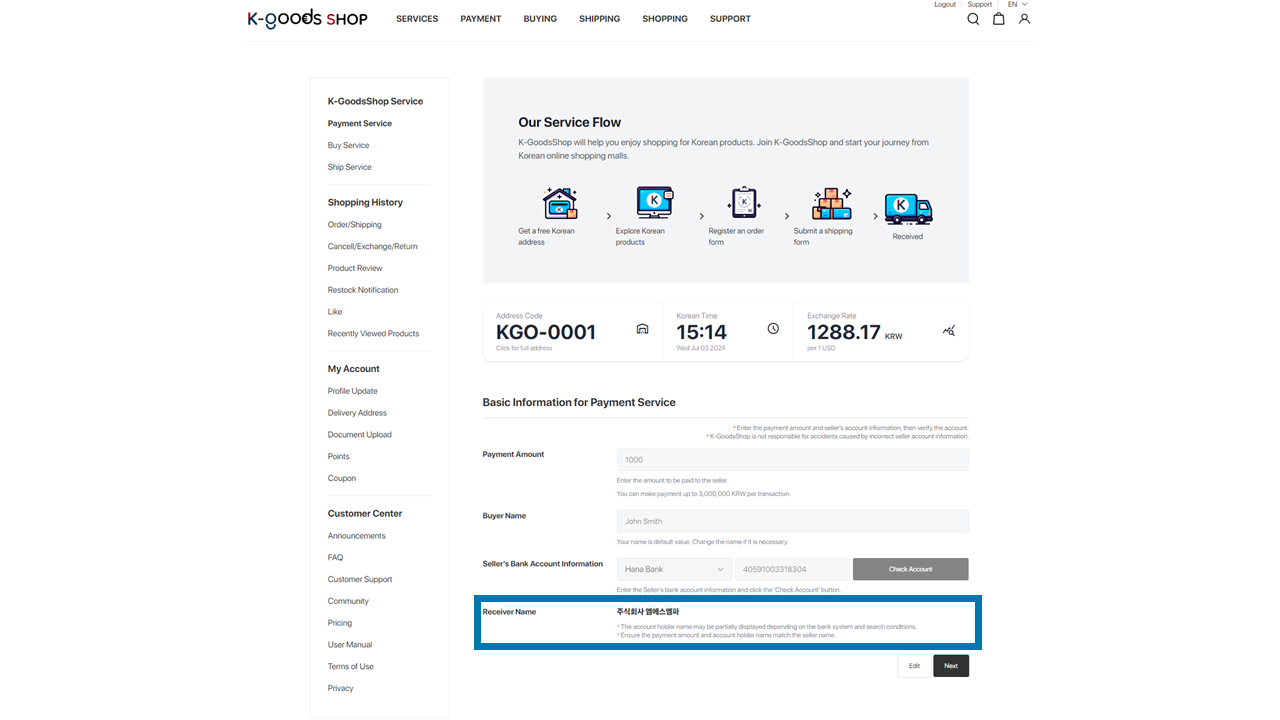This screenshot has height=720, width=1280.
Task: Click the top Support link
Action: pyautogui.click(x=980, y=4)
